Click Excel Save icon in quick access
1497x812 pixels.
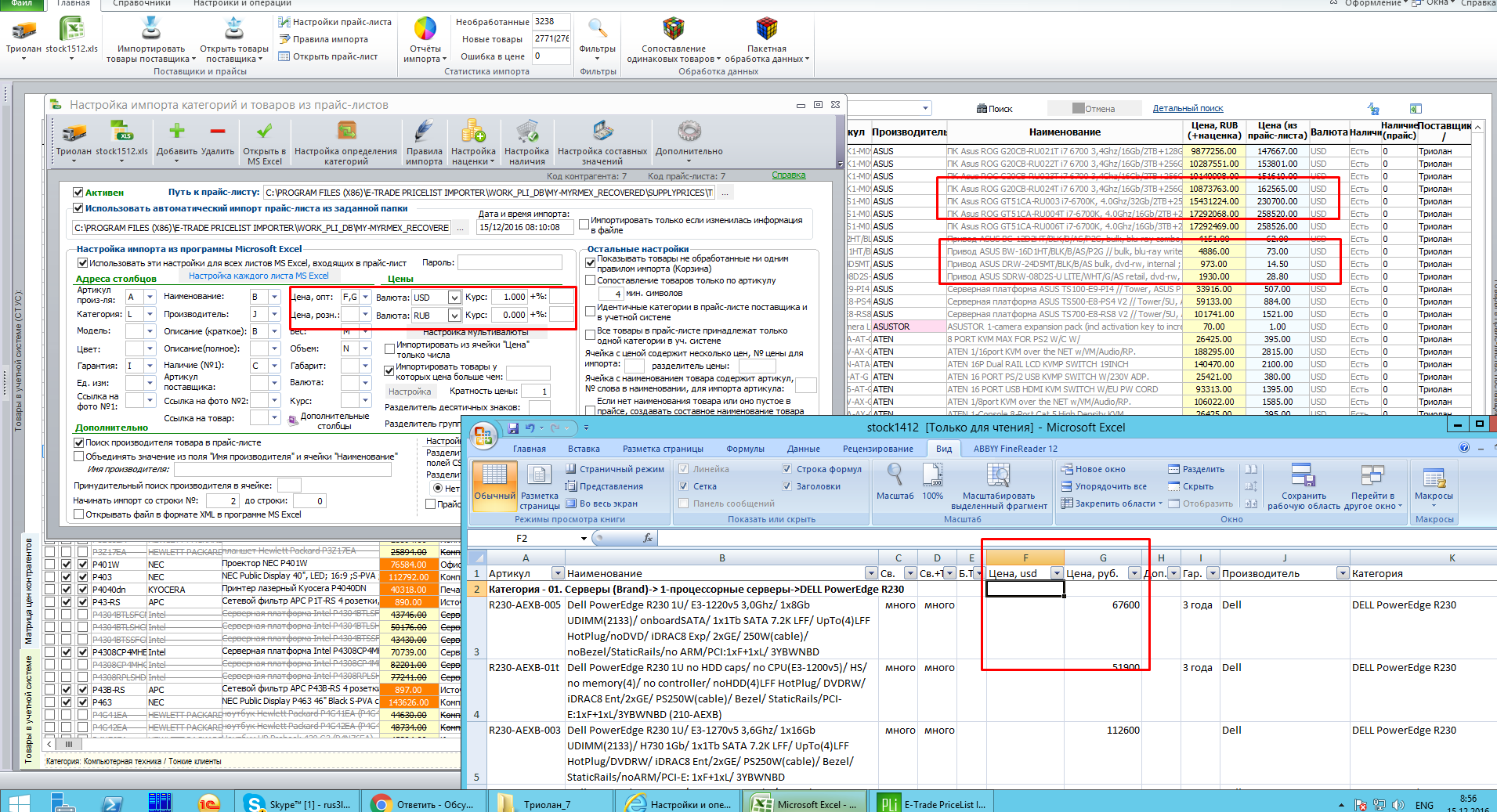click(x=513, y=428)
